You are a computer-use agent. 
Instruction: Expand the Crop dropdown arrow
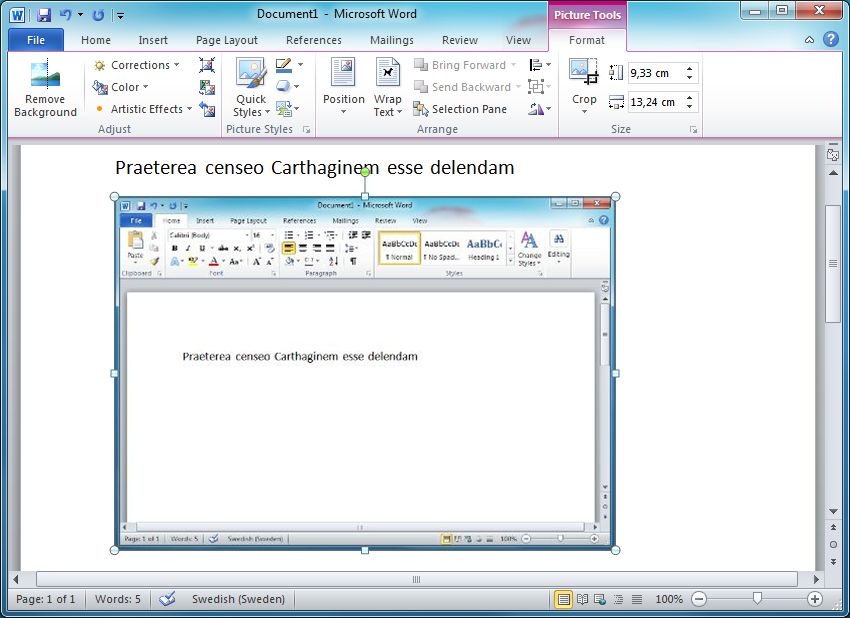[584, 112]
